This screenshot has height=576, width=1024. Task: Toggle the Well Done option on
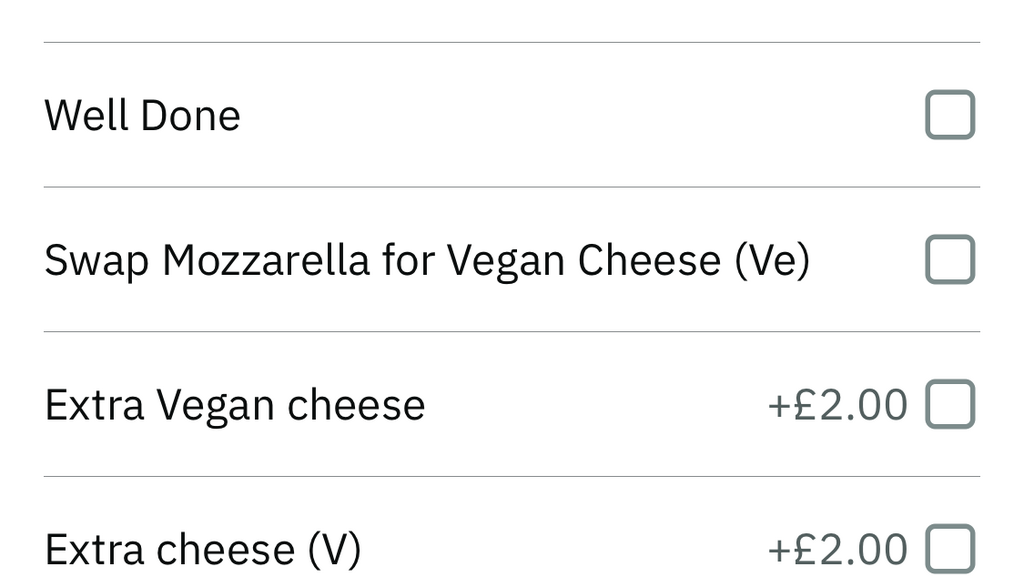tap(949, 113)
